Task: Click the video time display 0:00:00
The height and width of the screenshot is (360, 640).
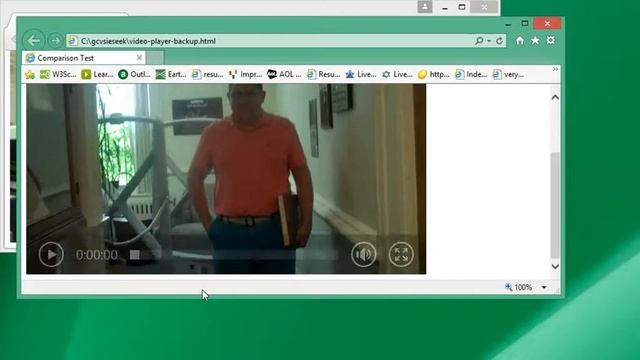Action: pyautogui.click(x=97, y=255)
